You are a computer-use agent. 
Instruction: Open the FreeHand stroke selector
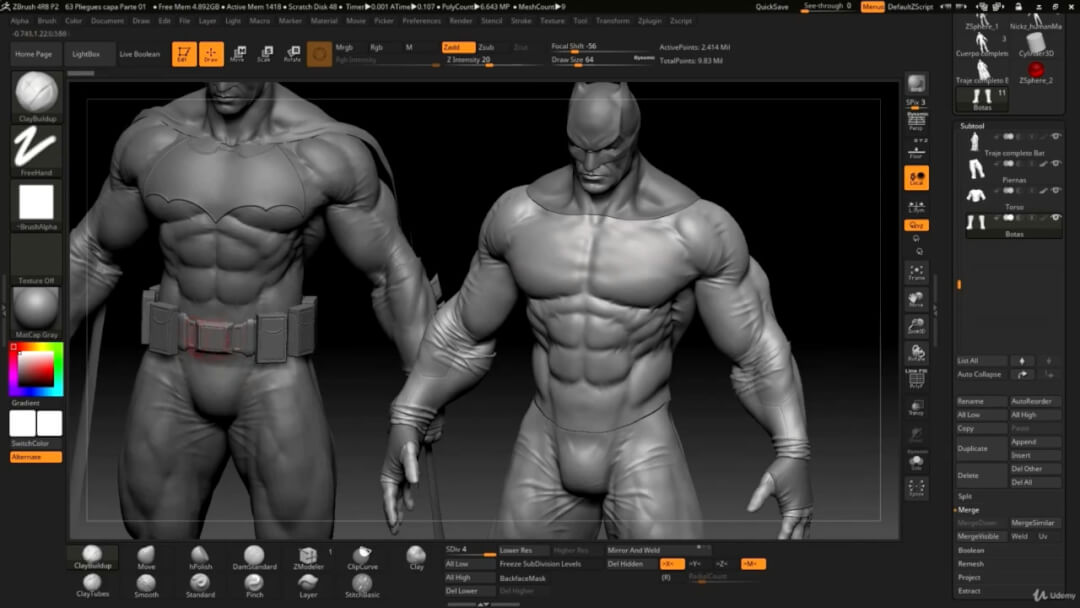[36, 150]
